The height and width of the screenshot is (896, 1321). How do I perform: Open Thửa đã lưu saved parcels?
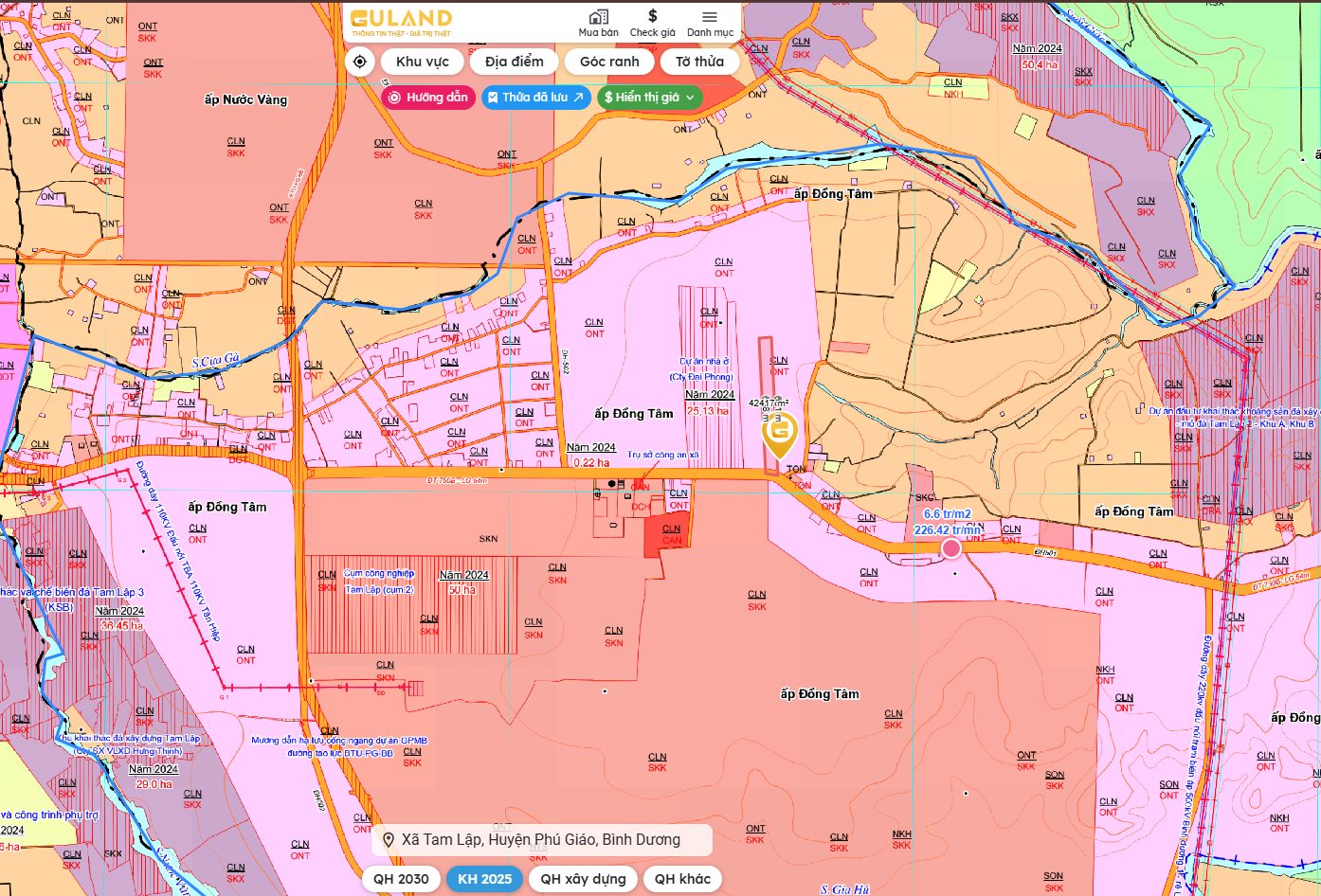coord(536,98)
